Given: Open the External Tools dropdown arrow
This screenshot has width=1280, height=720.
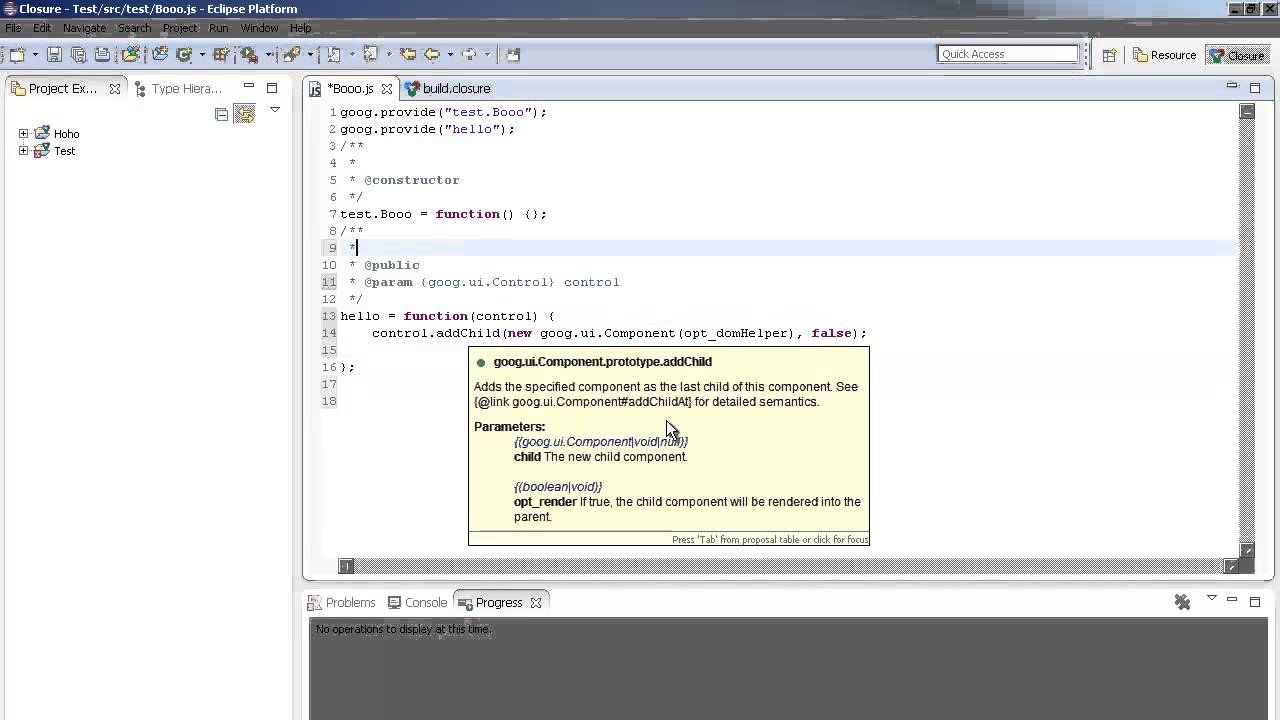Looking at the screenshot, I should [310, 55].
